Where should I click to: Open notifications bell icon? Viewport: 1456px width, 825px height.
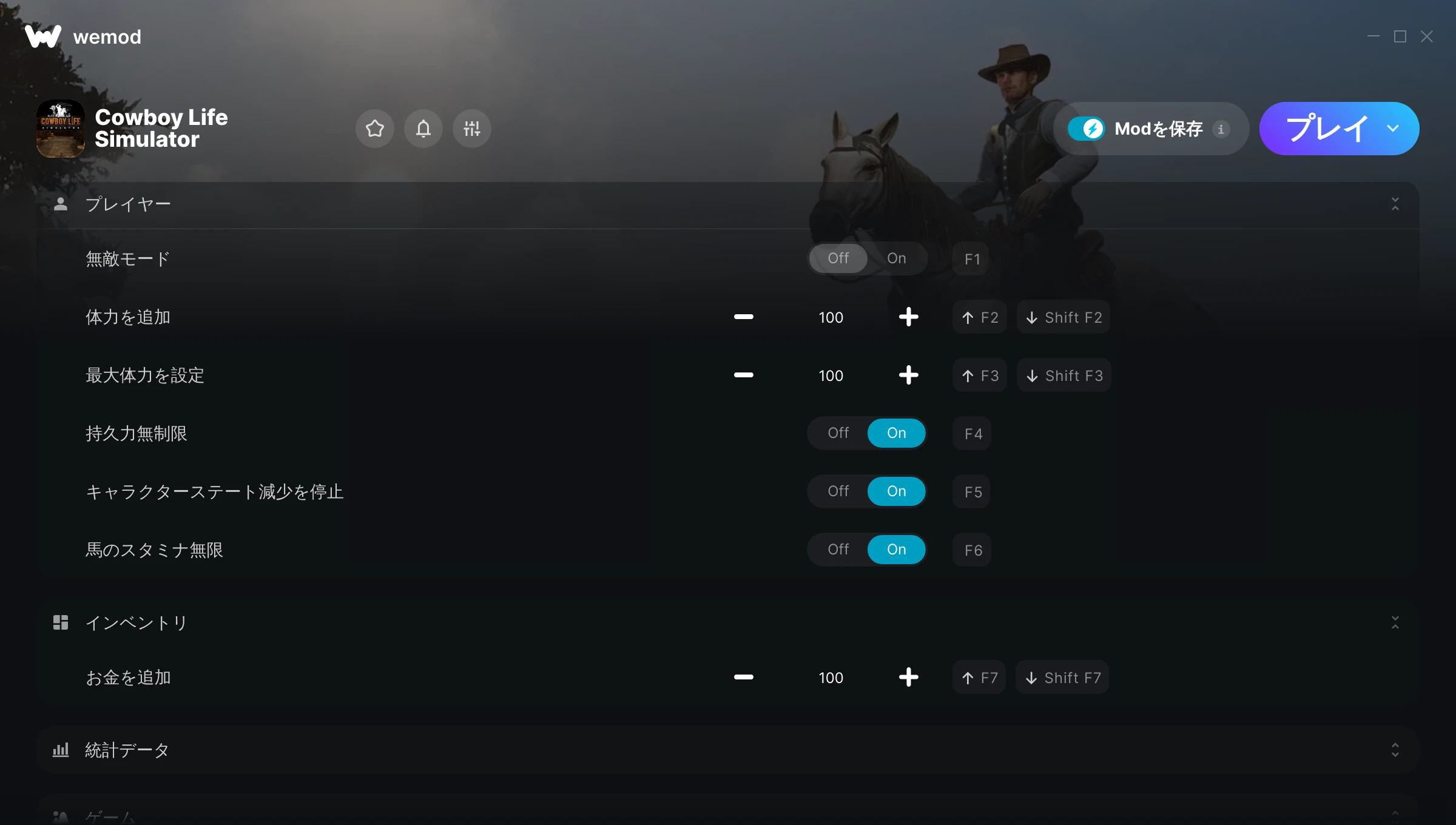[423, 129]
